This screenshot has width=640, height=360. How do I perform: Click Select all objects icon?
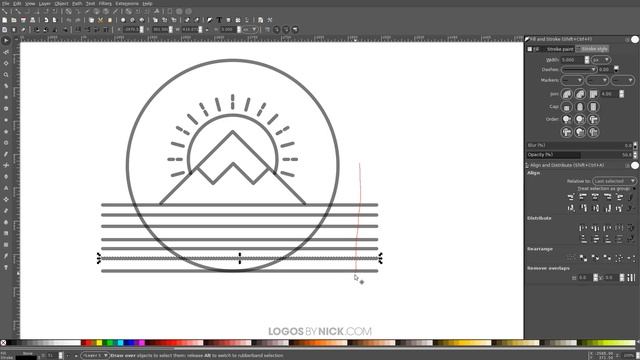(4, 29)
